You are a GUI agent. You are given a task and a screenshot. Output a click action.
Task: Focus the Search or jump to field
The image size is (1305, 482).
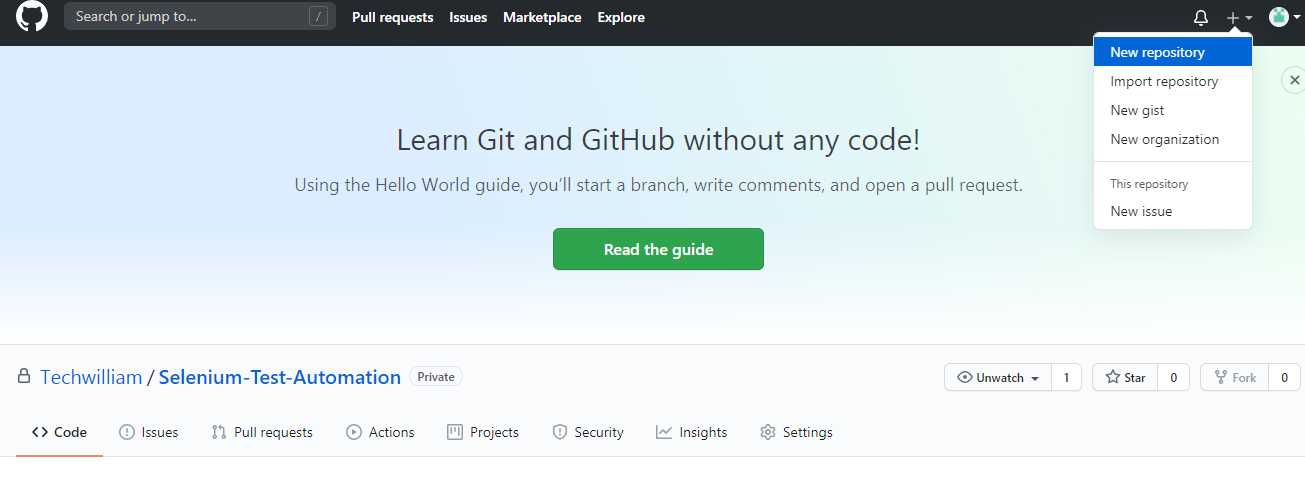click(198, 16)
